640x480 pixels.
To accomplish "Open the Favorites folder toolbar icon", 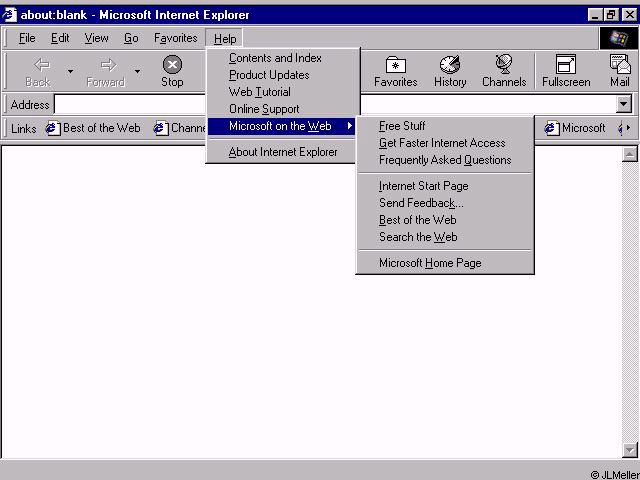I will (396, 66).
